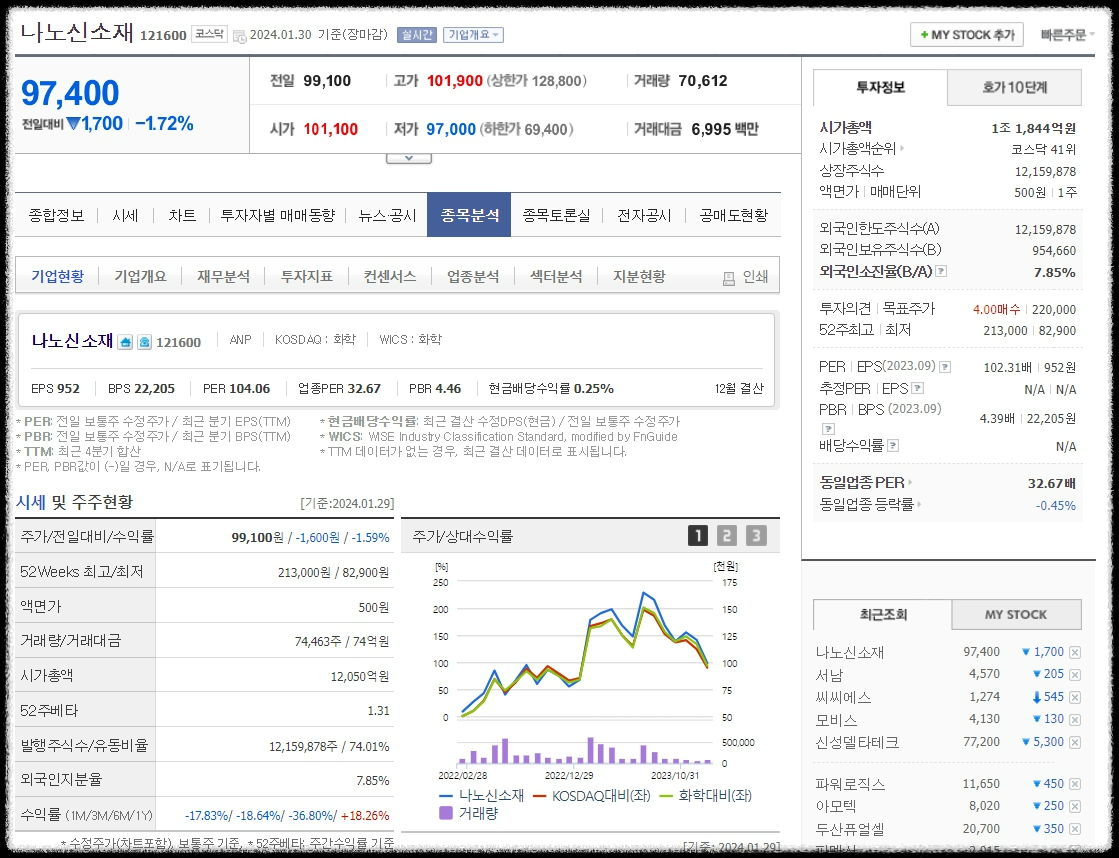Open 씨씨에스 from the recent stocks list

pos(844,697)
